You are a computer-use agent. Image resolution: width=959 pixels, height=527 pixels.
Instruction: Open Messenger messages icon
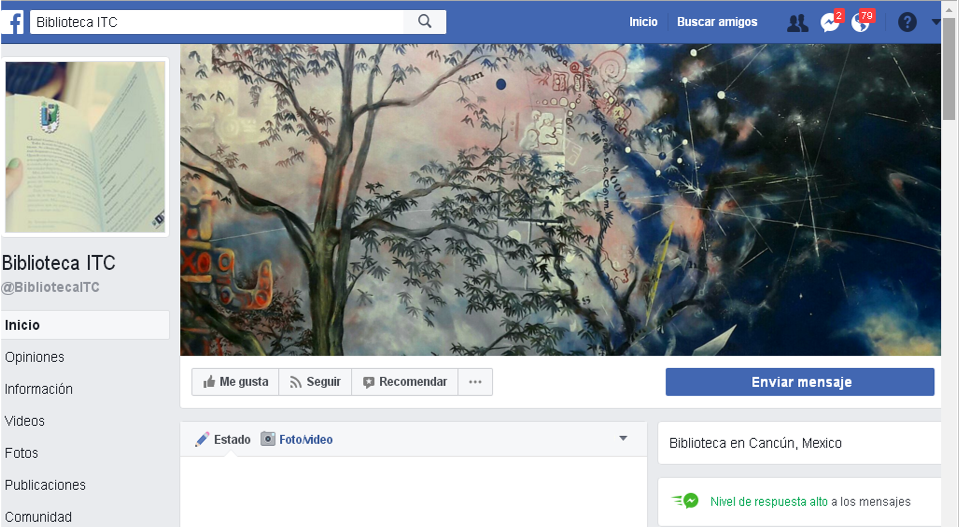click(x=830, y=23)
